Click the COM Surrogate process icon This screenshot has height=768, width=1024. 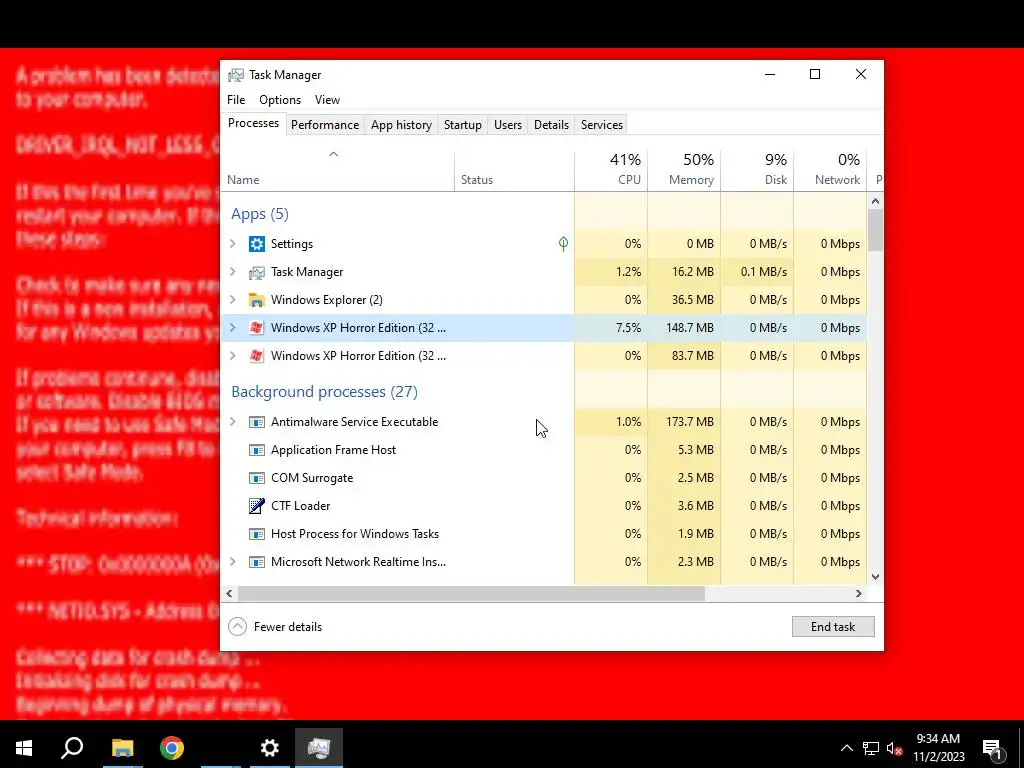tap(257, 478)
